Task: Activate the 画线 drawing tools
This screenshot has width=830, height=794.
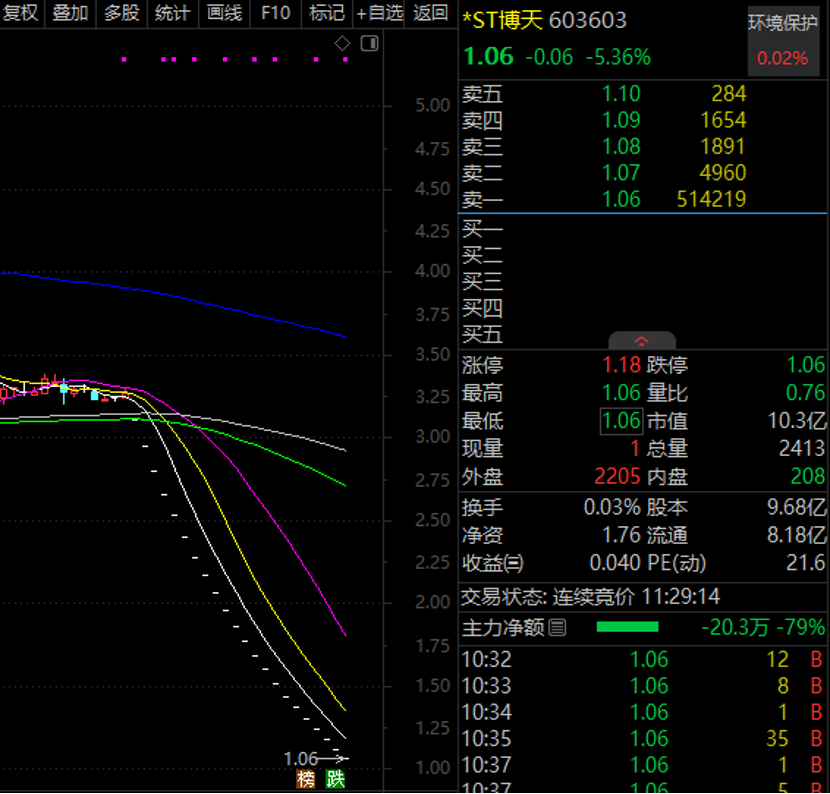Action: 224,13
